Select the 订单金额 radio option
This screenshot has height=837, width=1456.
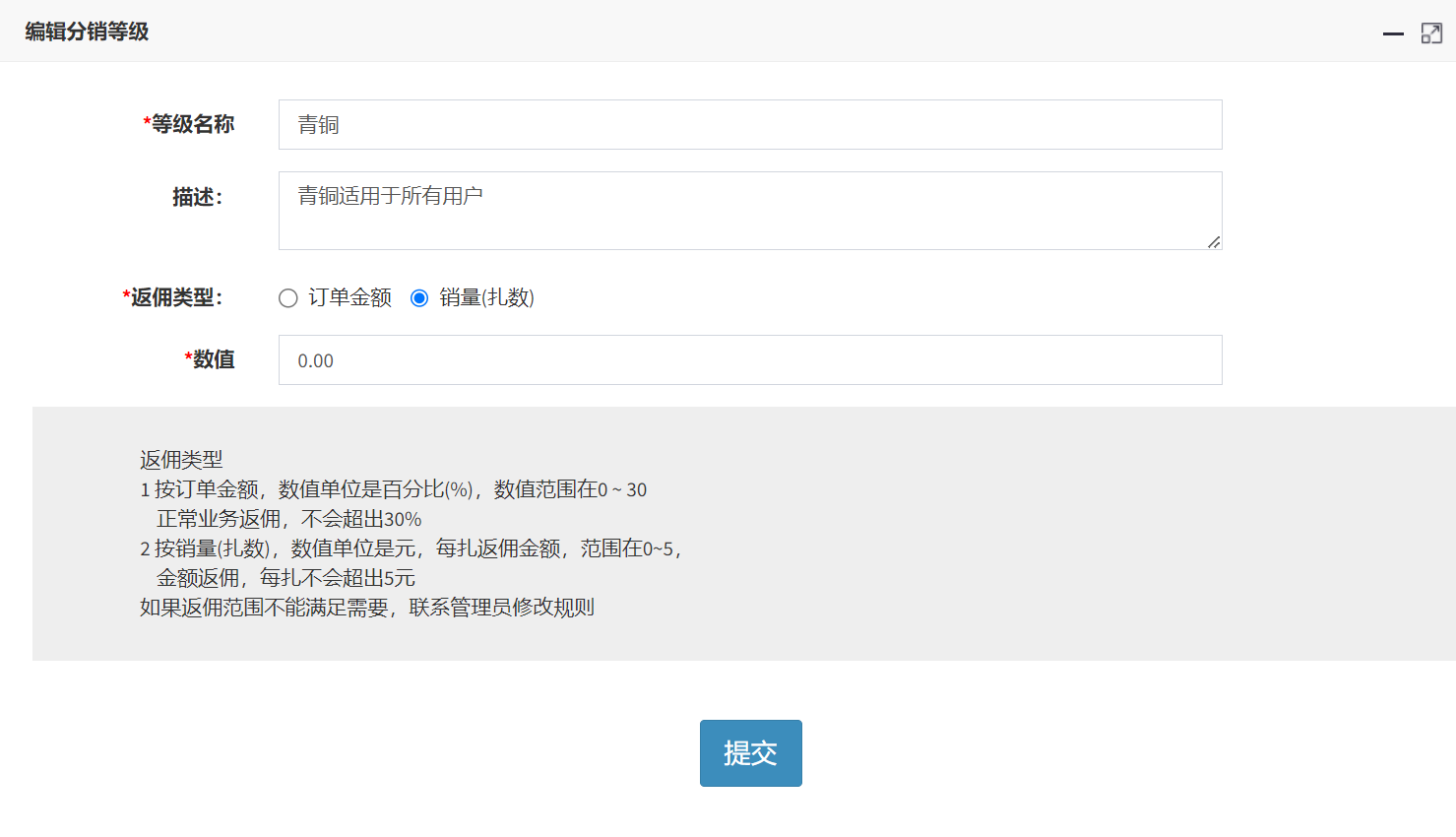[288, 298]
